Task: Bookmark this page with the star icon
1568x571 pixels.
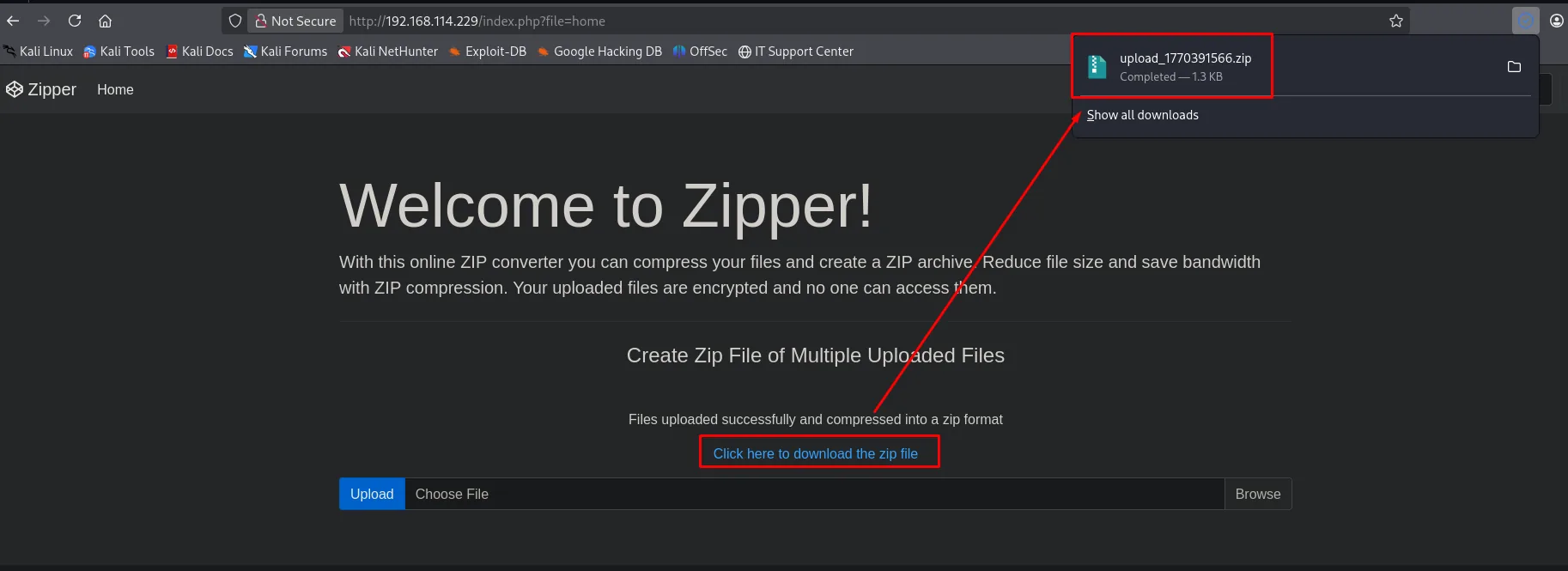Action: (x=1396, y=21)
